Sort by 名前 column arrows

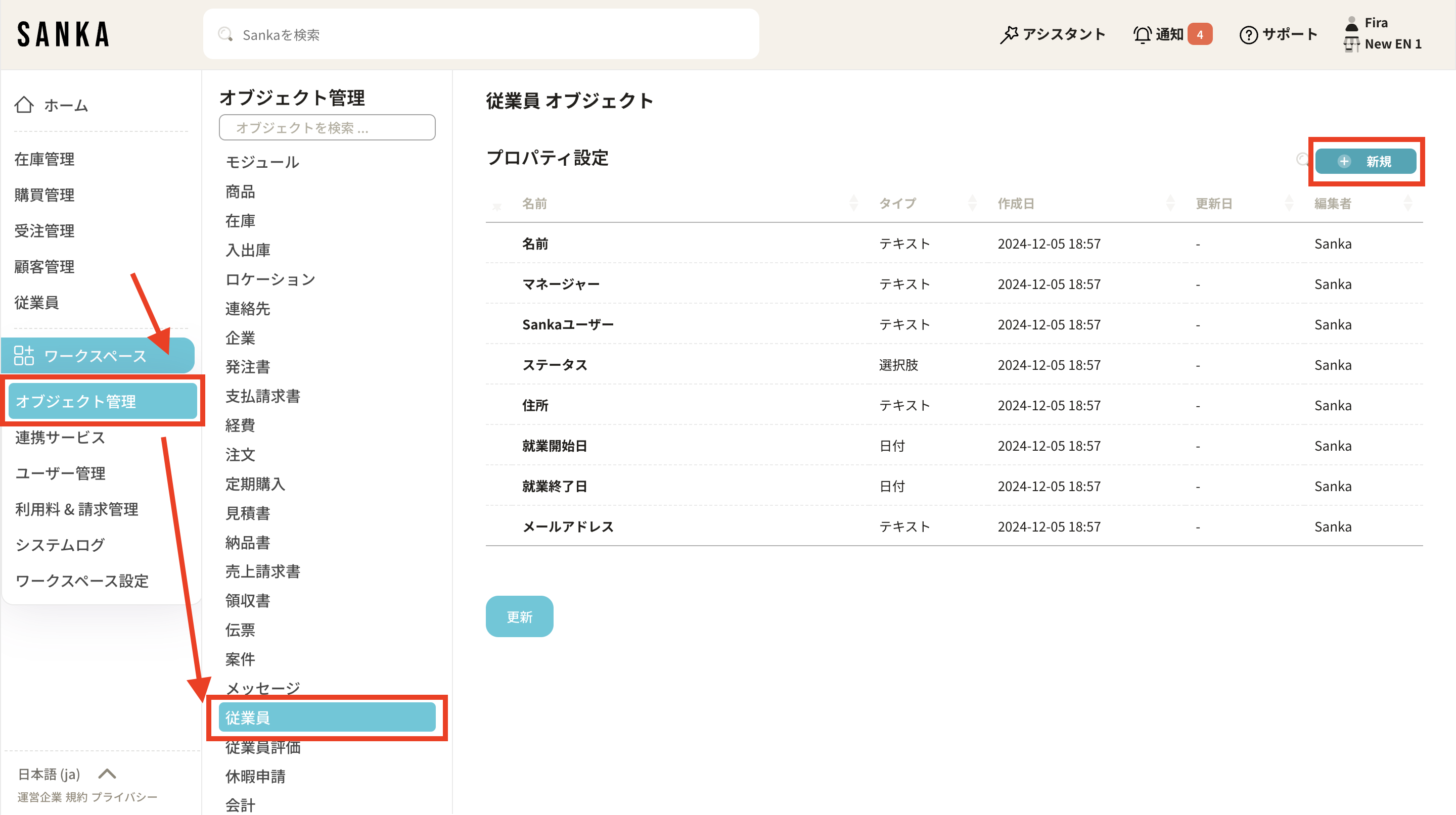pyautogui.click(x=853, y=203)
